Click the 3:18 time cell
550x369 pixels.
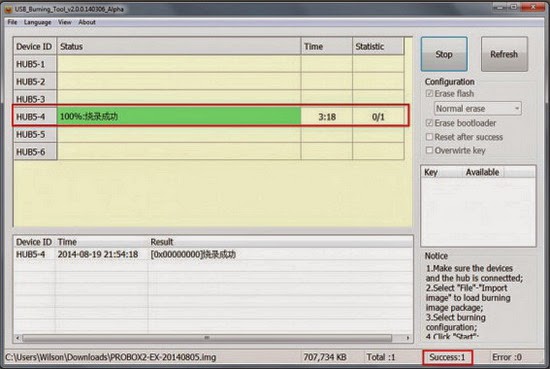327,117
